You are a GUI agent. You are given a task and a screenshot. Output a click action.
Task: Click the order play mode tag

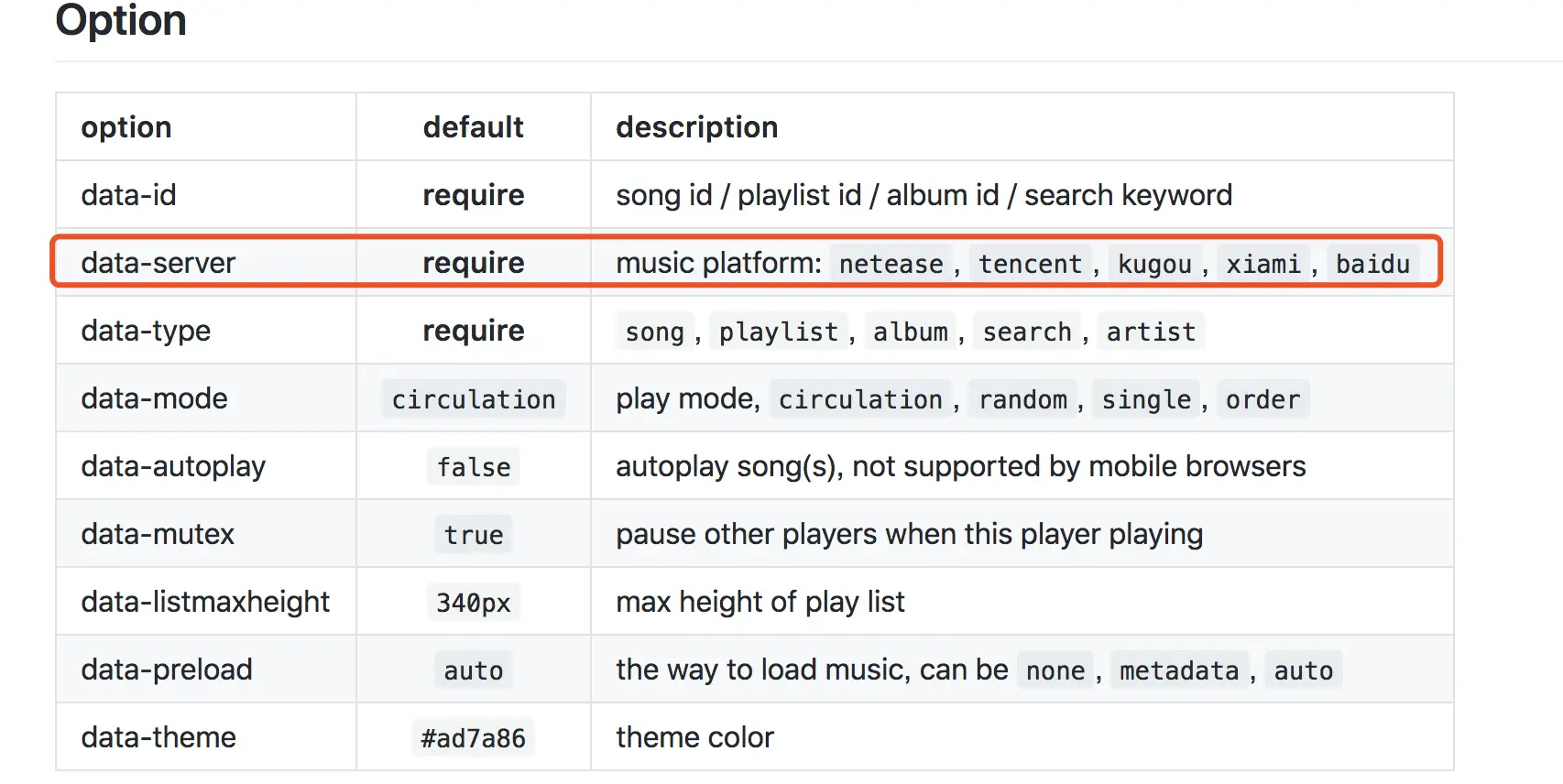coord(1262,399)
